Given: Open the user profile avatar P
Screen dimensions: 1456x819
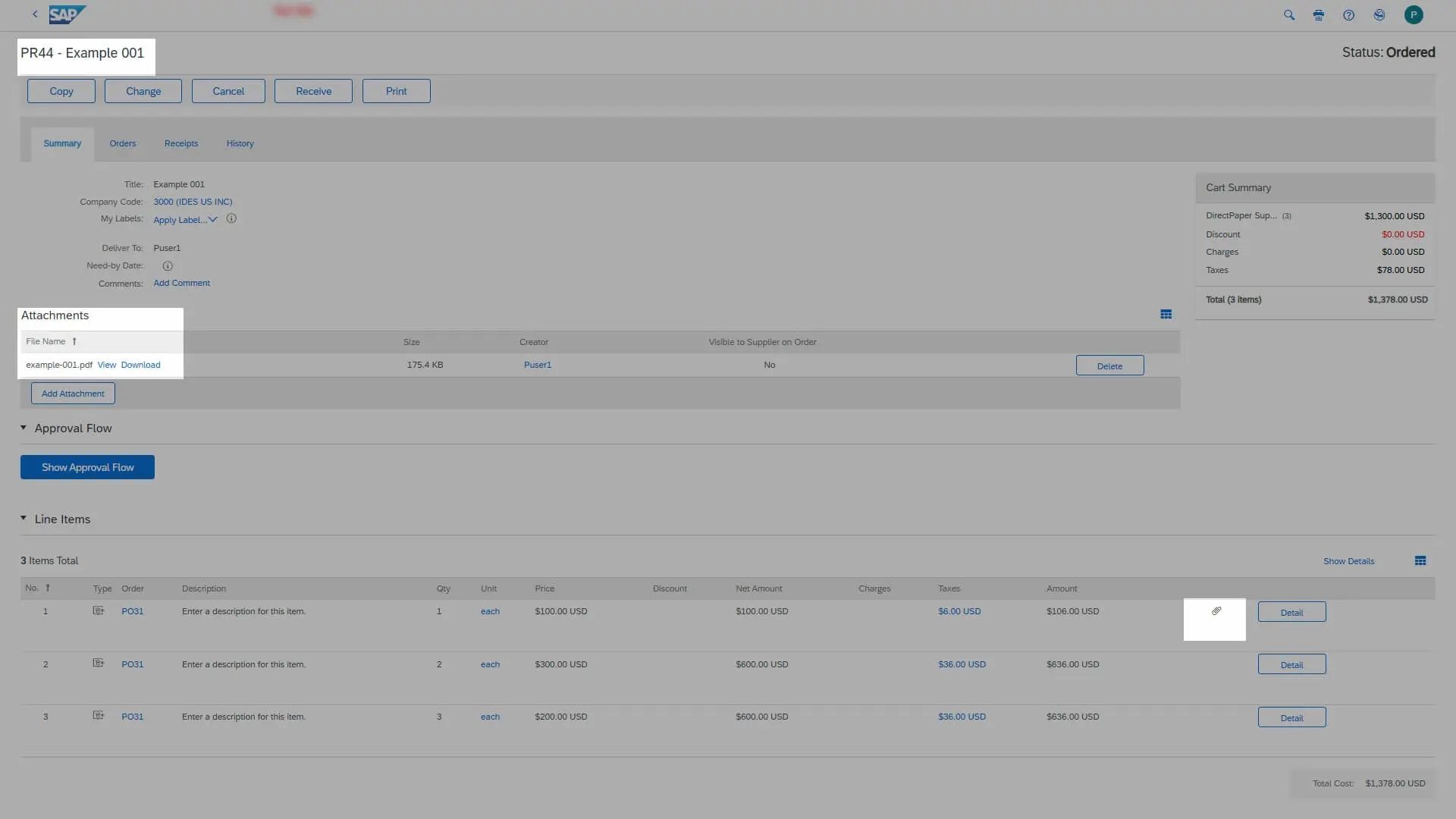Looking at the screenshot, I should [x=1413, y=15].
